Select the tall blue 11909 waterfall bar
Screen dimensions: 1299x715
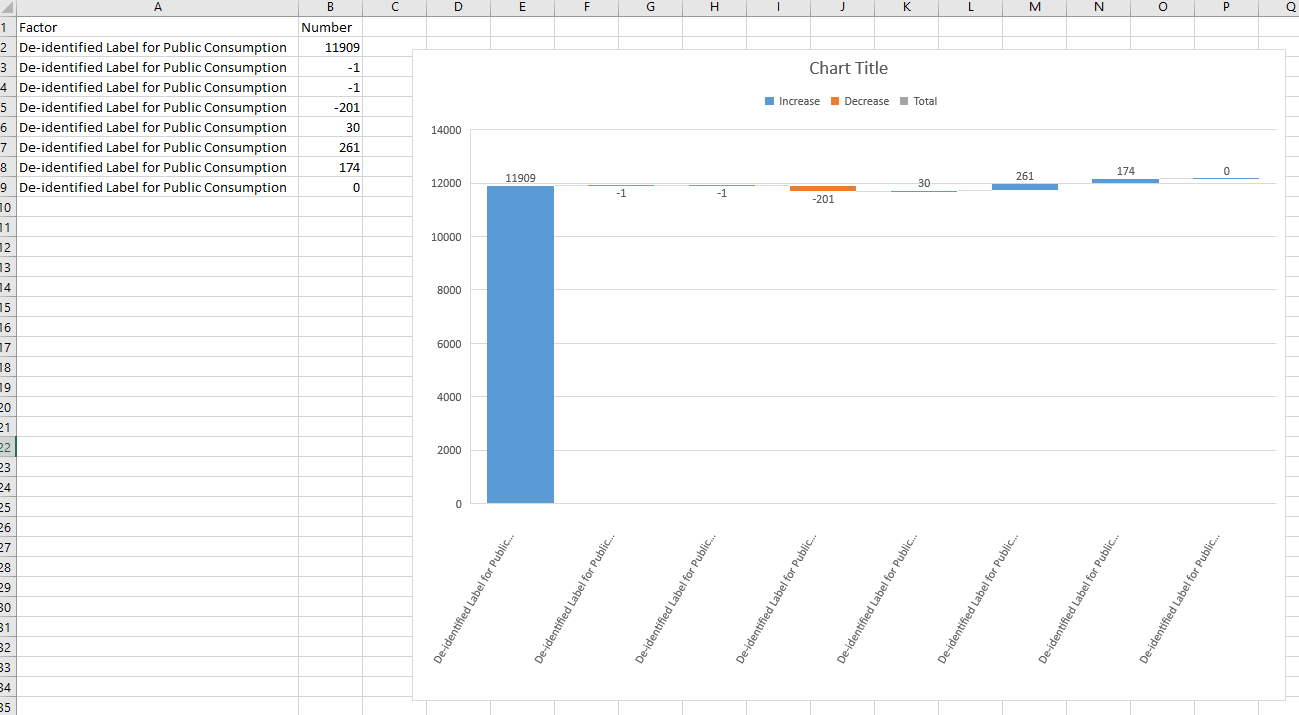pyautogui.click(x=520, y=344)
